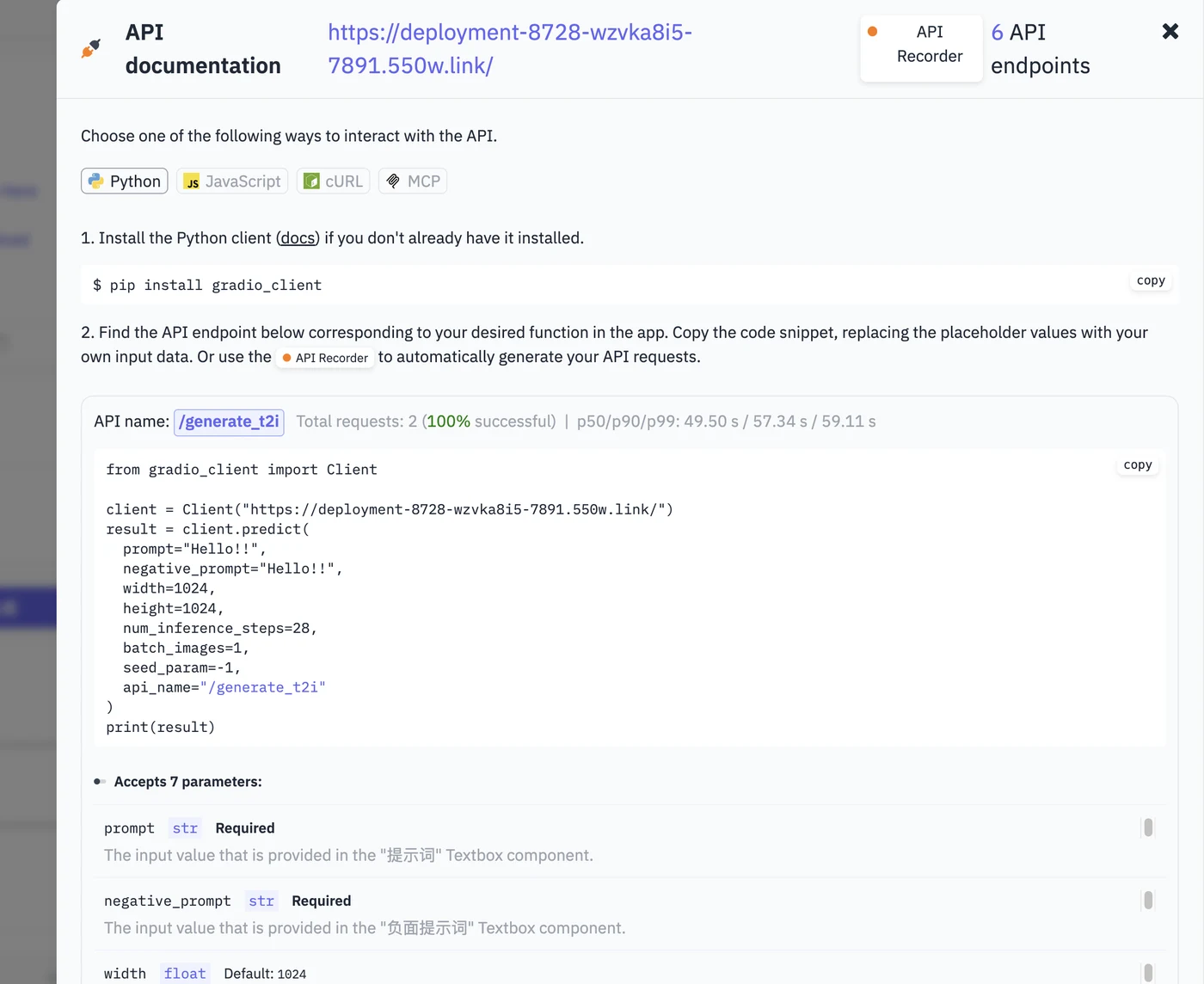
Task: Copy the generate_t2i Python code snippet
Action: (x=1138, y=464)
